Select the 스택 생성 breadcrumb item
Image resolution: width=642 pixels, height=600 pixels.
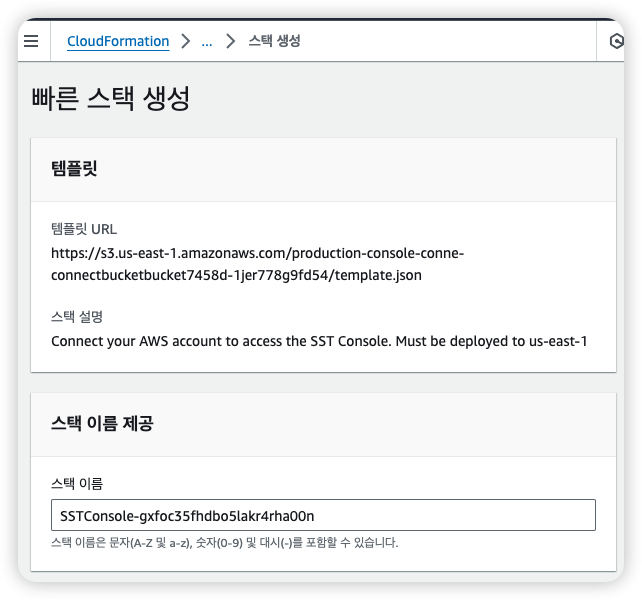[x=274, y=41]
